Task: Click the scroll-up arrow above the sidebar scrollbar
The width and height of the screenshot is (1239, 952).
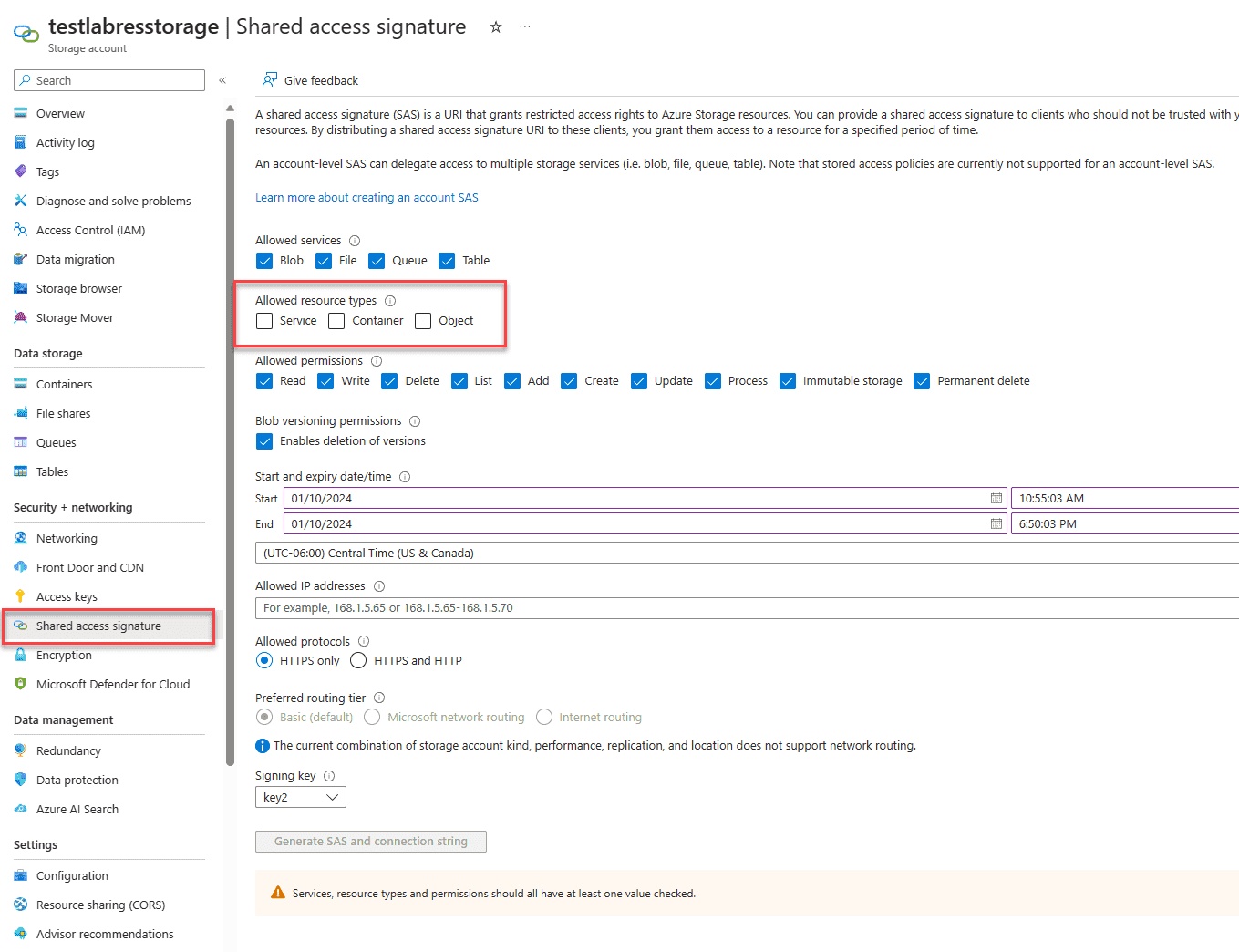Action: pyautogui.click(x=230, y=109)
